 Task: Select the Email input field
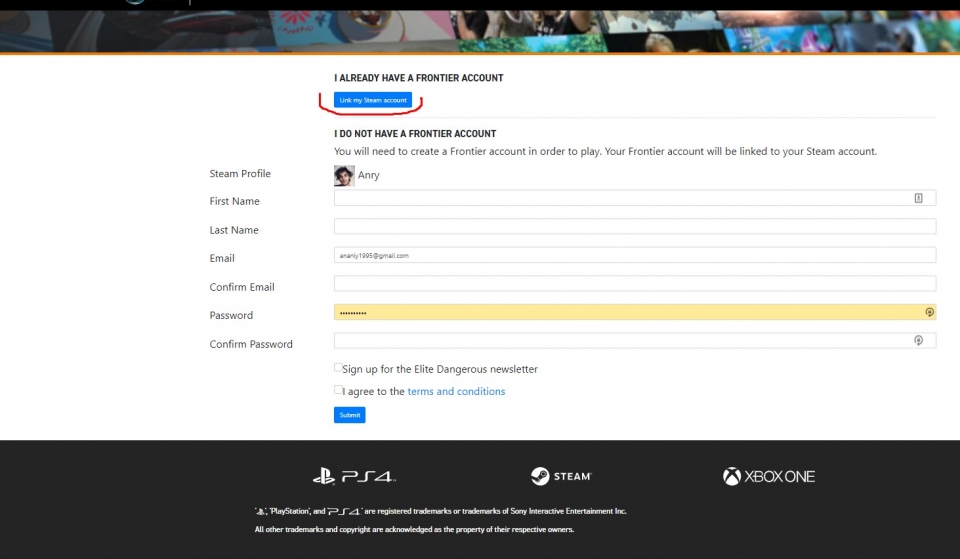tap(635, 255)
